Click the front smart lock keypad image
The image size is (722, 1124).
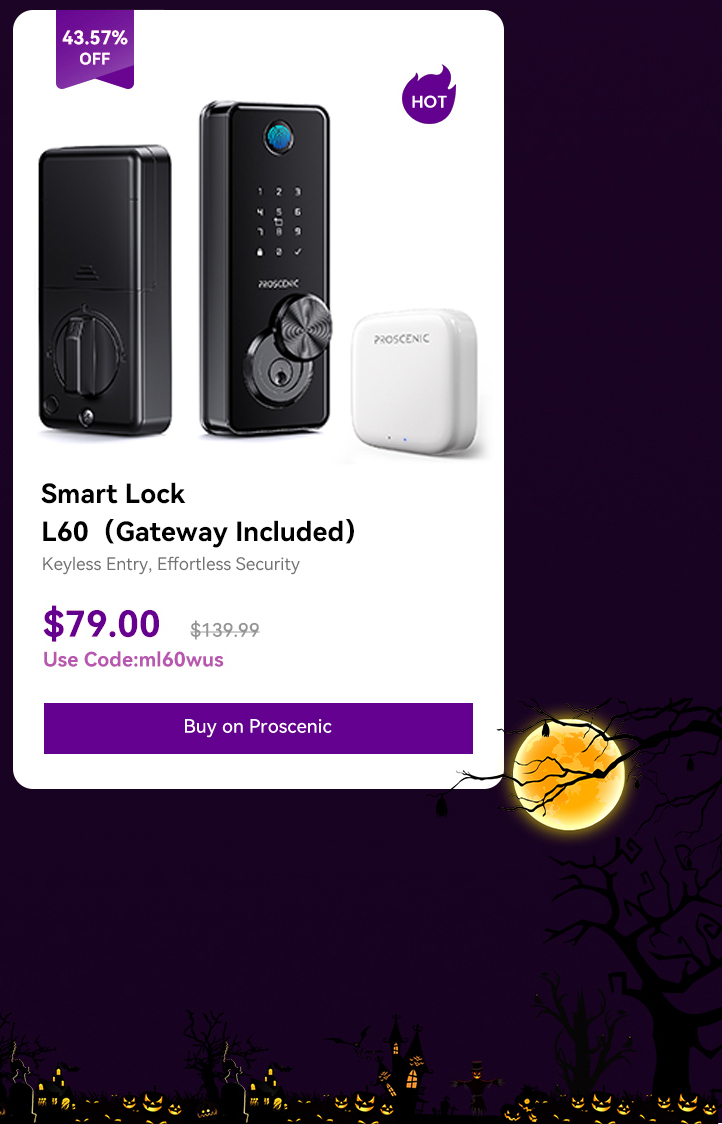pyautogui.click(x=265, y=268)
